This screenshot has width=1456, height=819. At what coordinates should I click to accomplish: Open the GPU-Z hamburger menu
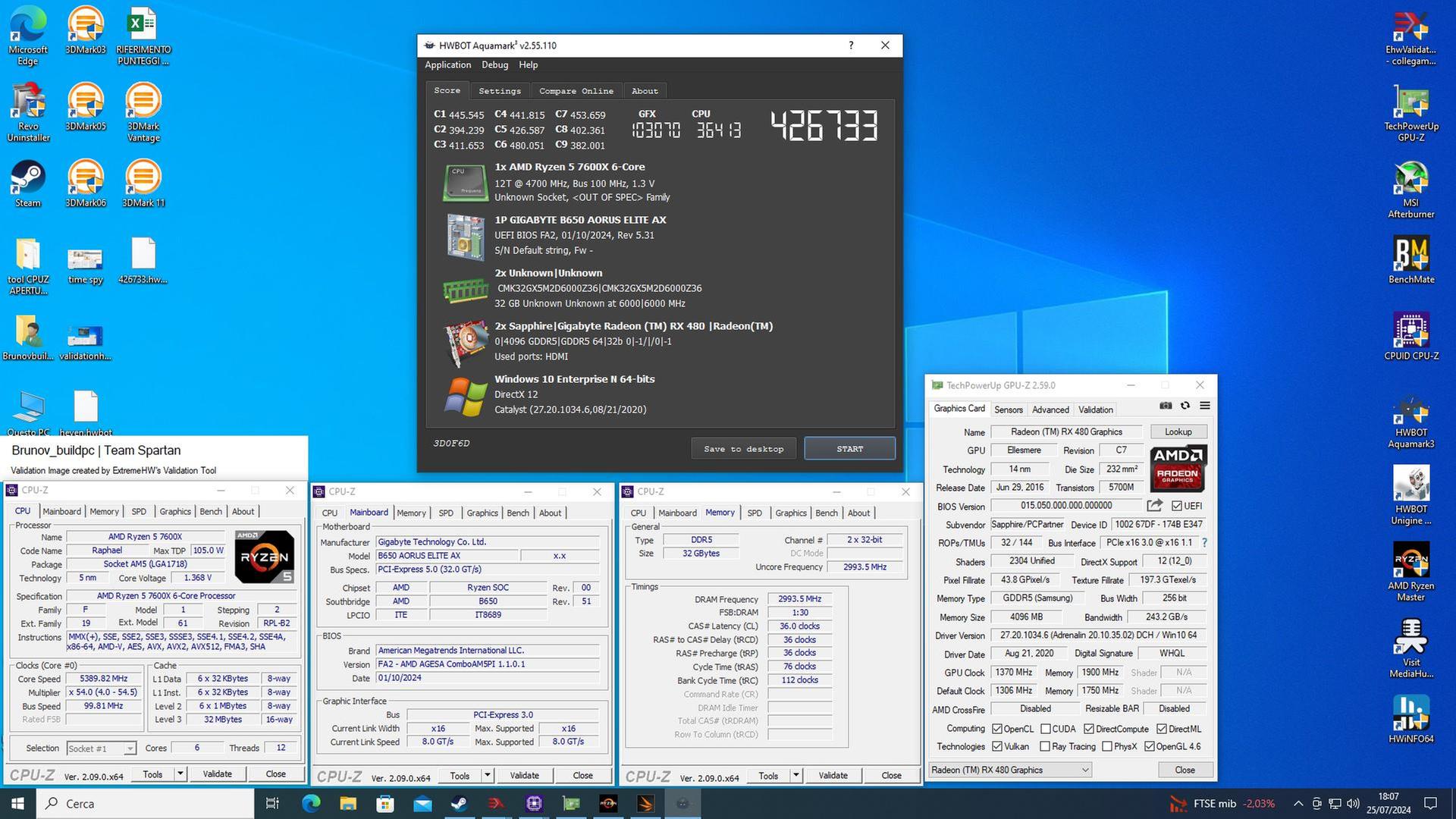coord(1204,406)
